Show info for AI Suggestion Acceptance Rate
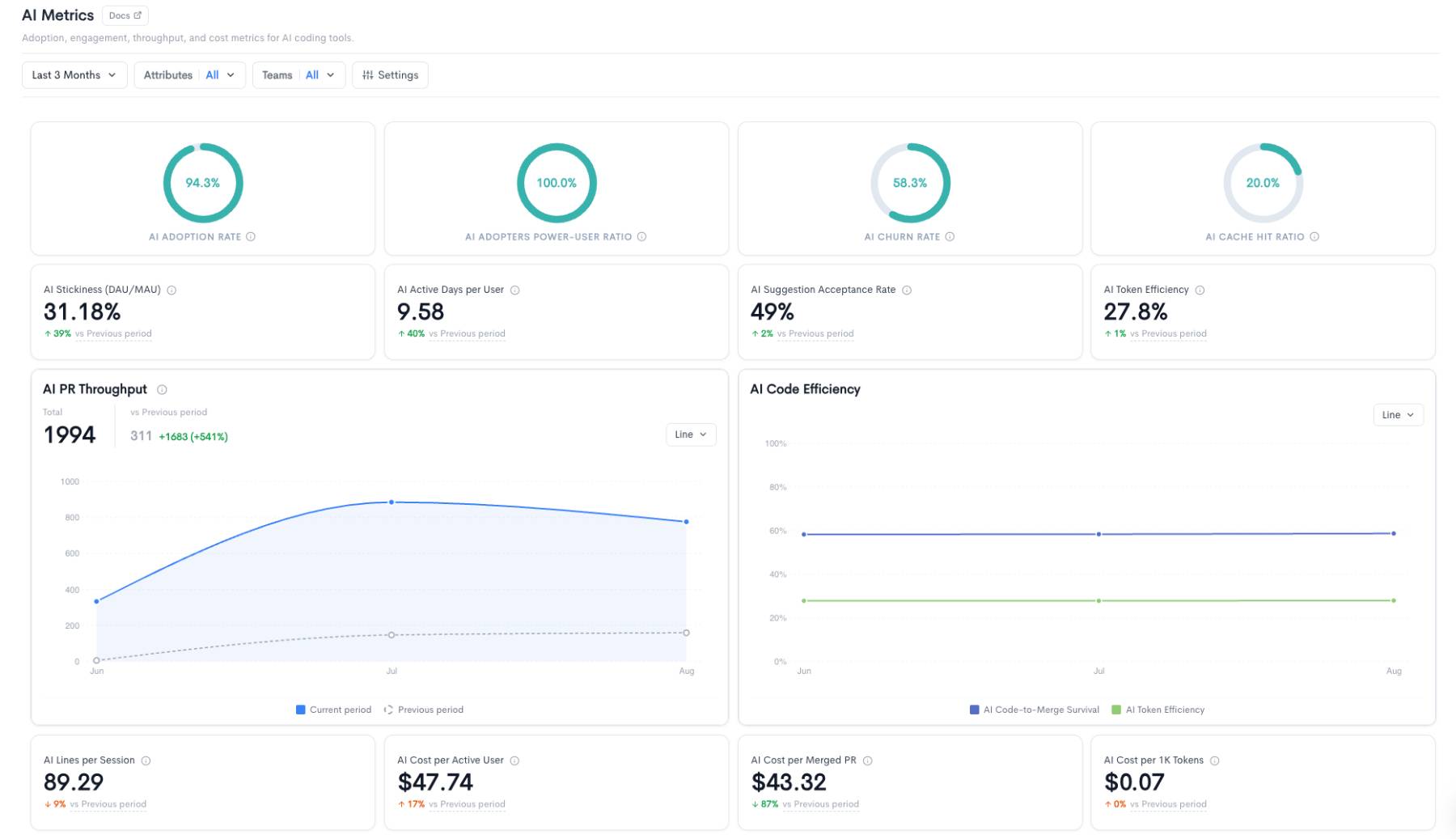The width and height of the screenshot is (1456, 839). (907, 290)
